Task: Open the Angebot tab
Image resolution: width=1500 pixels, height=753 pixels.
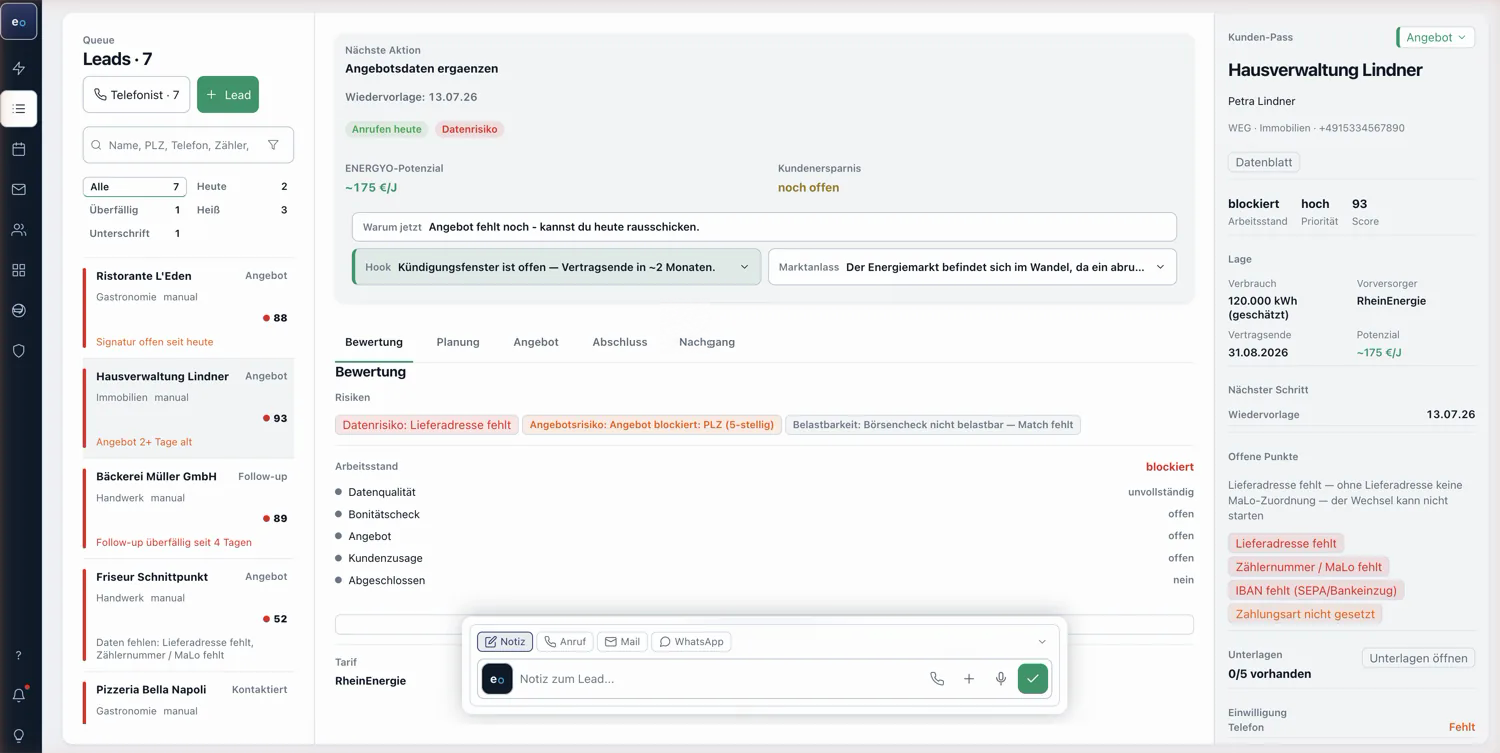Action: [x=536, y=342]
